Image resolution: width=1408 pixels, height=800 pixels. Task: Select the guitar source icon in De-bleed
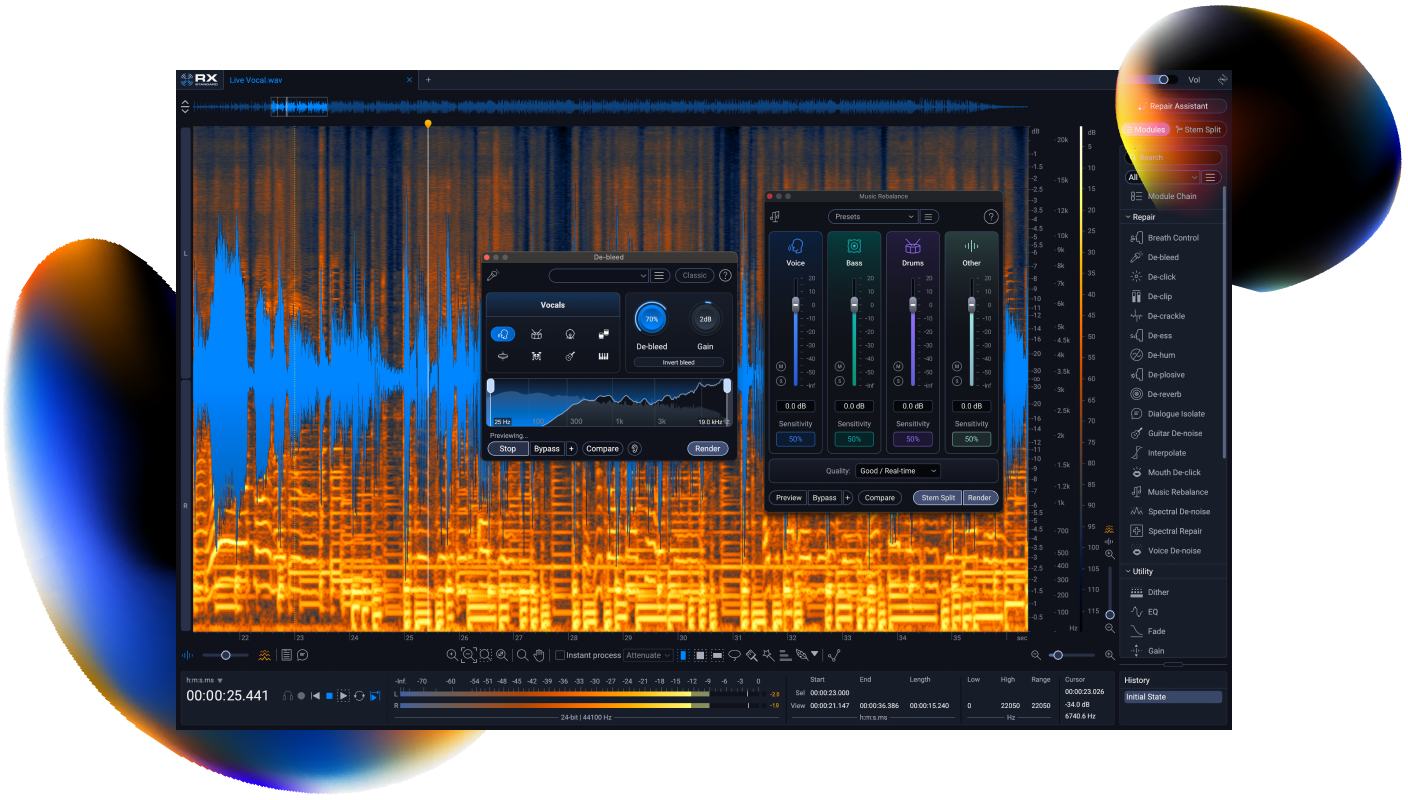coord(570,356)
